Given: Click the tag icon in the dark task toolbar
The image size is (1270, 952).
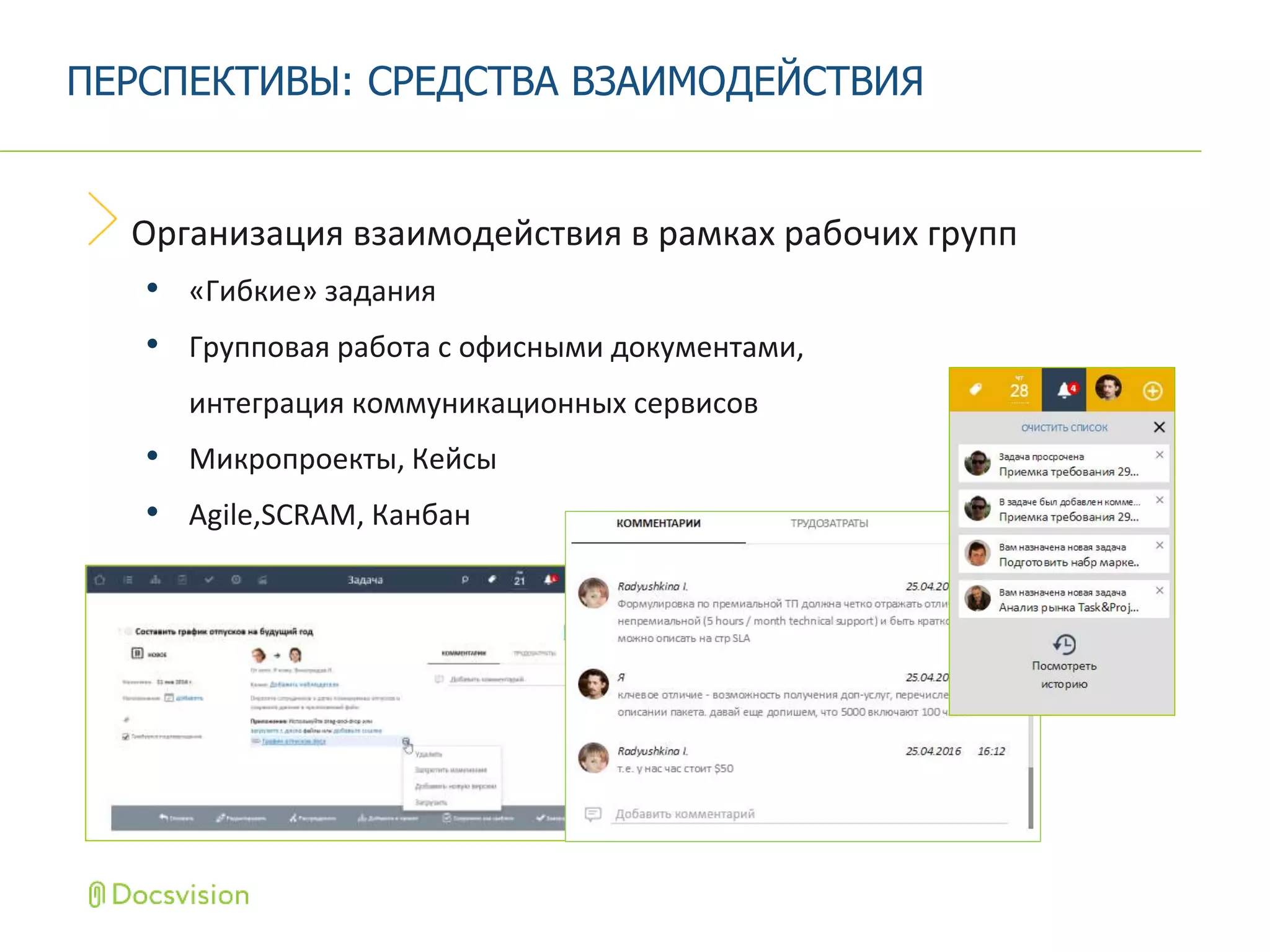Looking at the screenshot, I should click(492, 580).
